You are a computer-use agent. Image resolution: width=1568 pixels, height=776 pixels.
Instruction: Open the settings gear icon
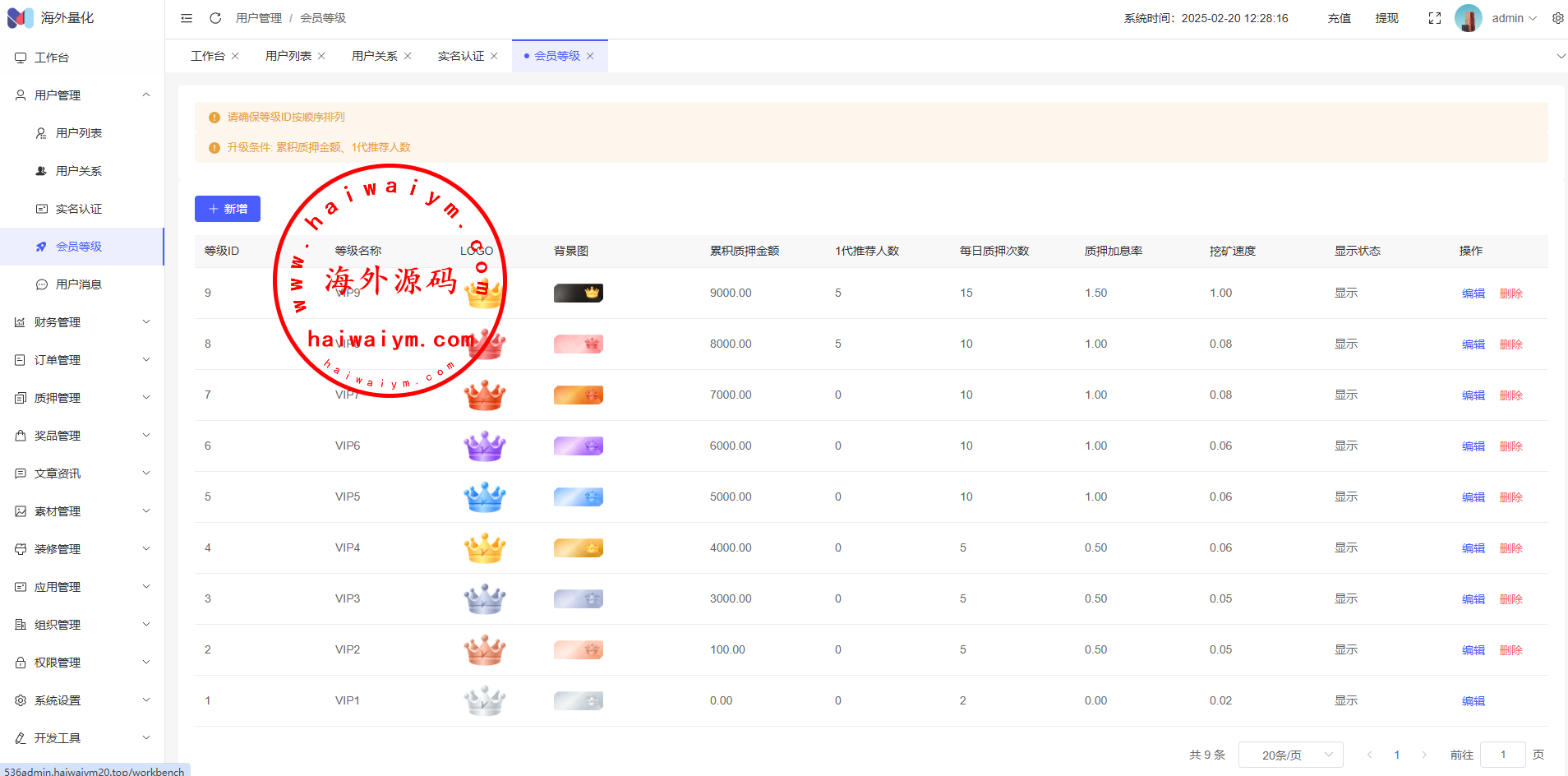click(1557, 18)
